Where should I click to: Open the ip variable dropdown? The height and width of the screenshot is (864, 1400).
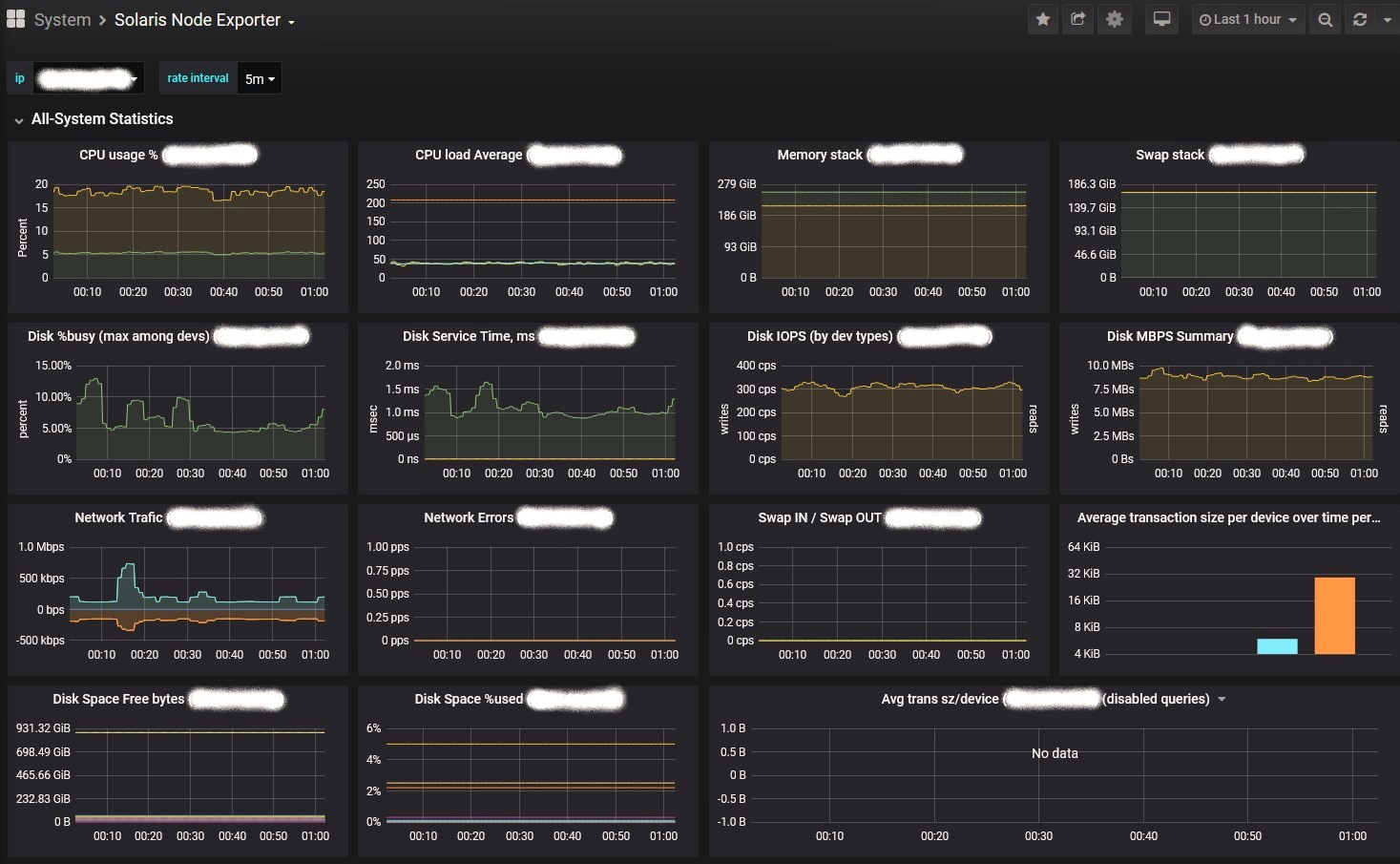[x=88, y=78]
